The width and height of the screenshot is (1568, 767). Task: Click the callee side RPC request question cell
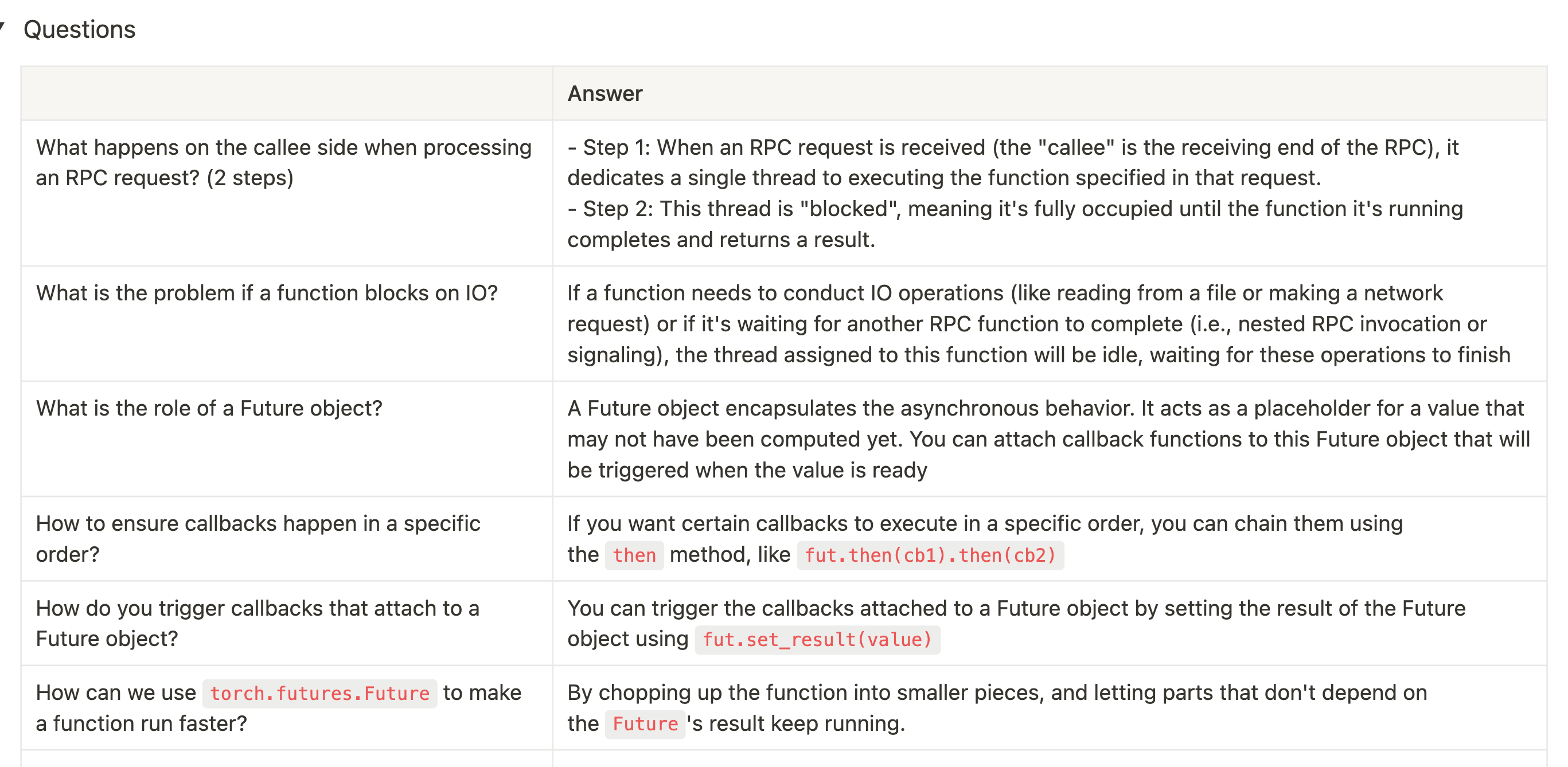(287, 193)
